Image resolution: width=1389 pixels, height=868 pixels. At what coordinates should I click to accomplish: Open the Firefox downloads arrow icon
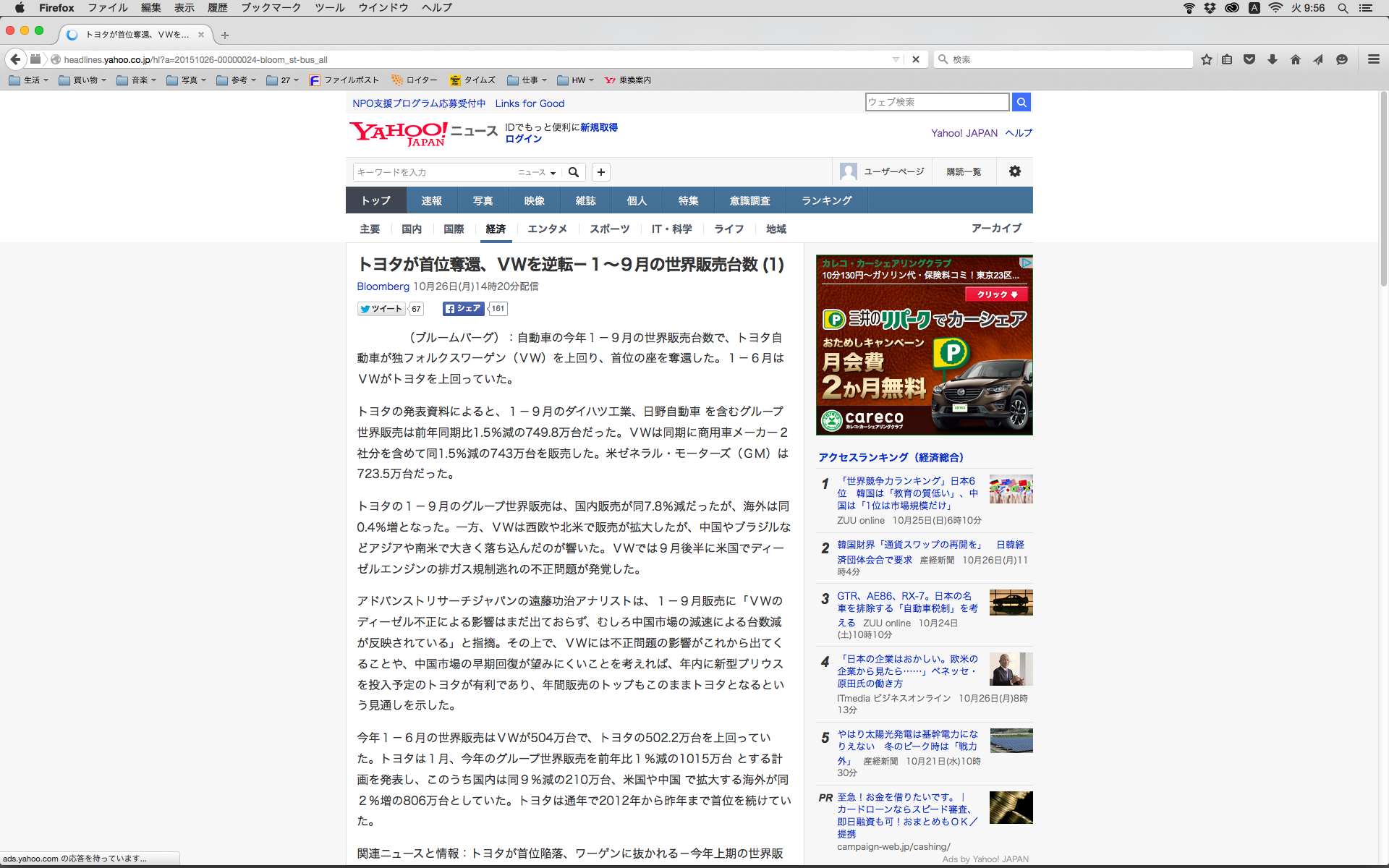1273,59
